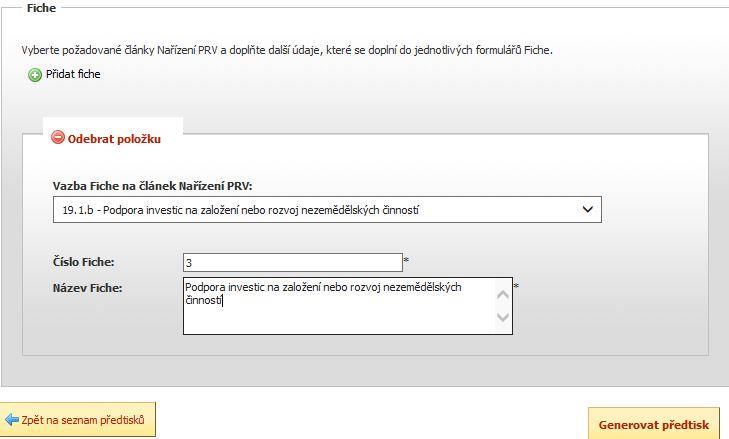Click the dropdown chevron arrow for article selection
Screen dimensions: 729x439
coord(587,210)
